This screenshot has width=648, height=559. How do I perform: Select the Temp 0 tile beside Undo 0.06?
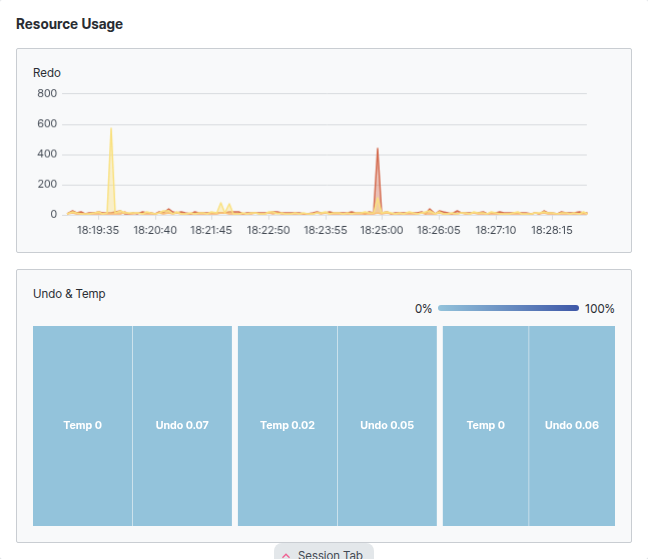tap(486, 426)
